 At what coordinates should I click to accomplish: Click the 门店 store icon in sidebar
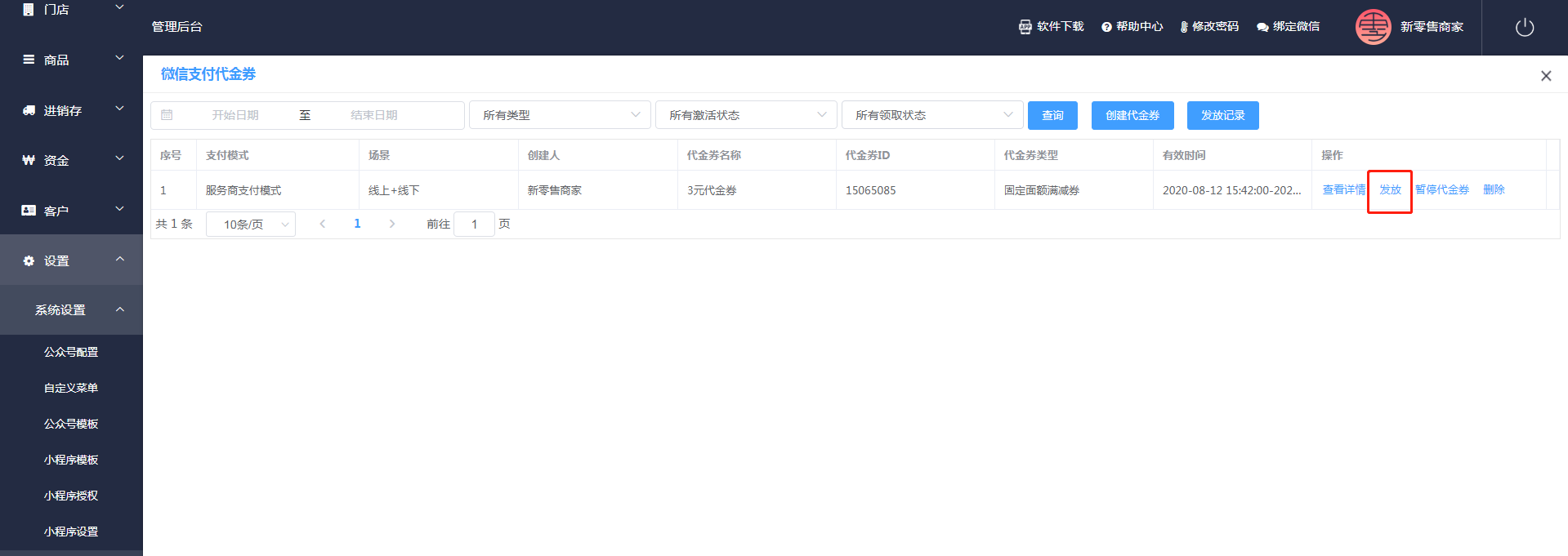click(29, 10)
